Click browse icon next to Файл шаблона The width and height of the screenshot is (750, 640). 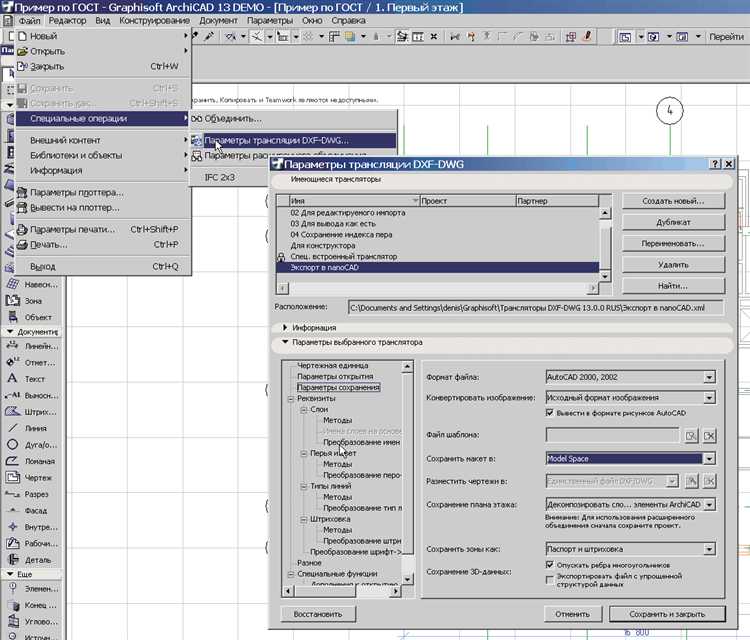tap(691, 436)
